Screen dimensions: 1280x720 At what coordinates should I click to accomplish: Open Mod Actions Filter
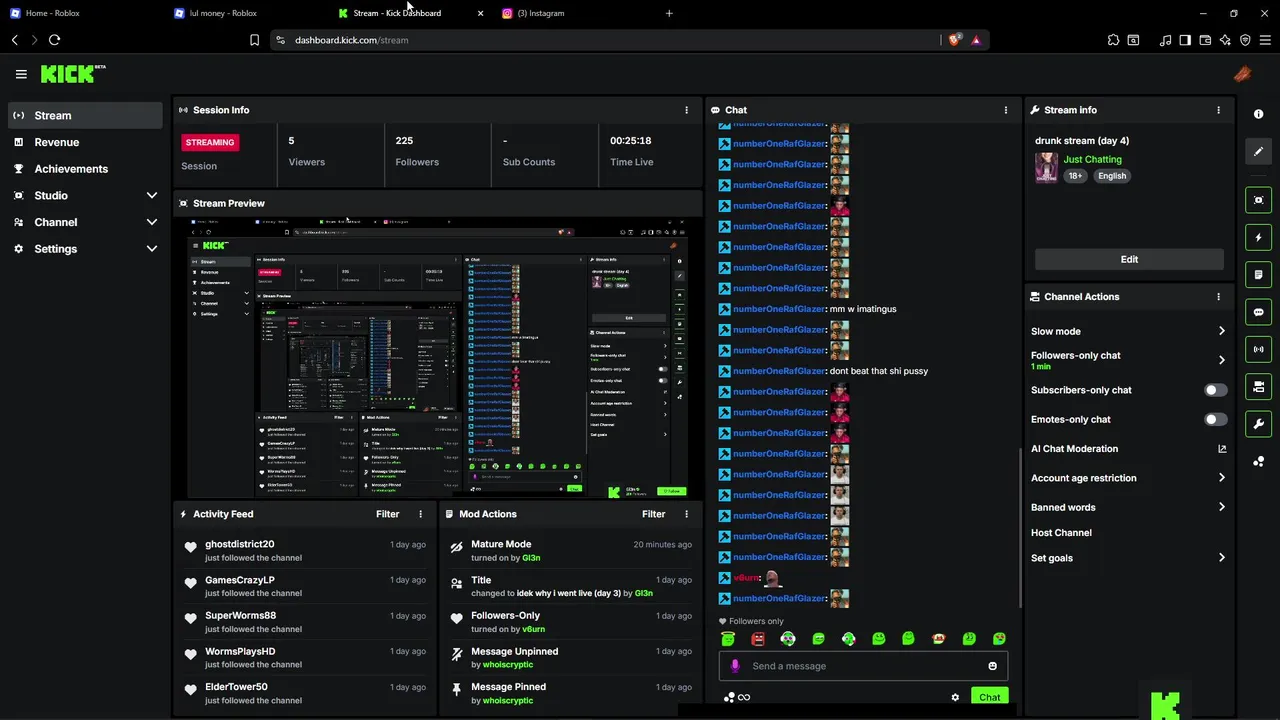[x=653, y=514]
